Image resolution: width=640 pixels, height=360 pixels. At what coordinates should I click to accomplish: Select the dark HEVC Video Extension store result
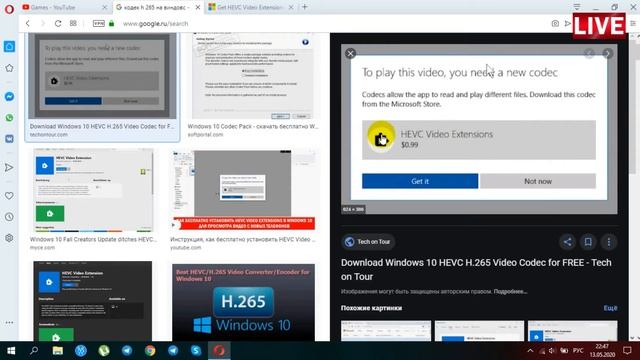(93, 301)
